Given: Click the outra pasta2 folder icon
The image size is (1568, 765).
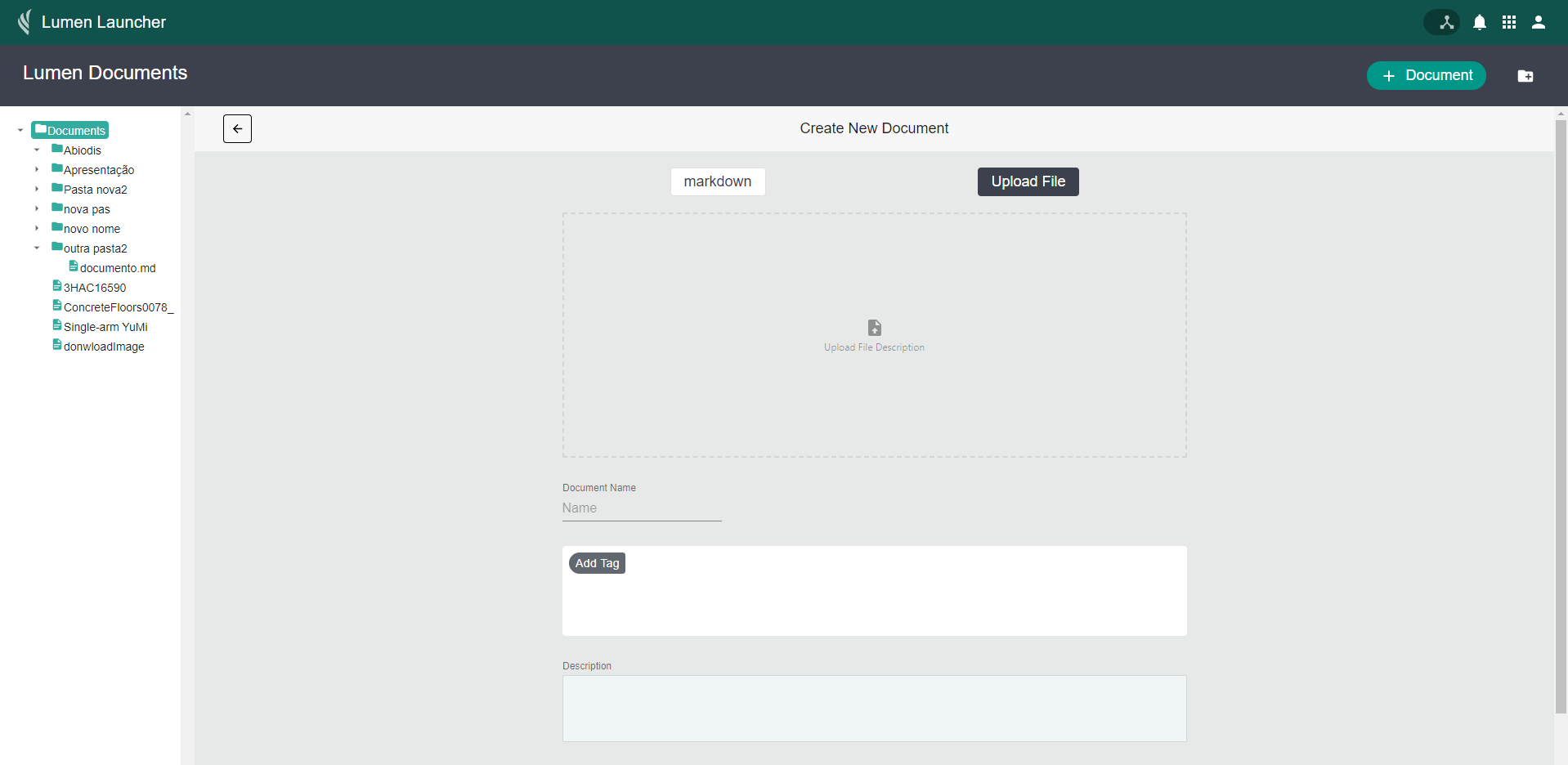Looking at the screenshot, I should [57, 247].
